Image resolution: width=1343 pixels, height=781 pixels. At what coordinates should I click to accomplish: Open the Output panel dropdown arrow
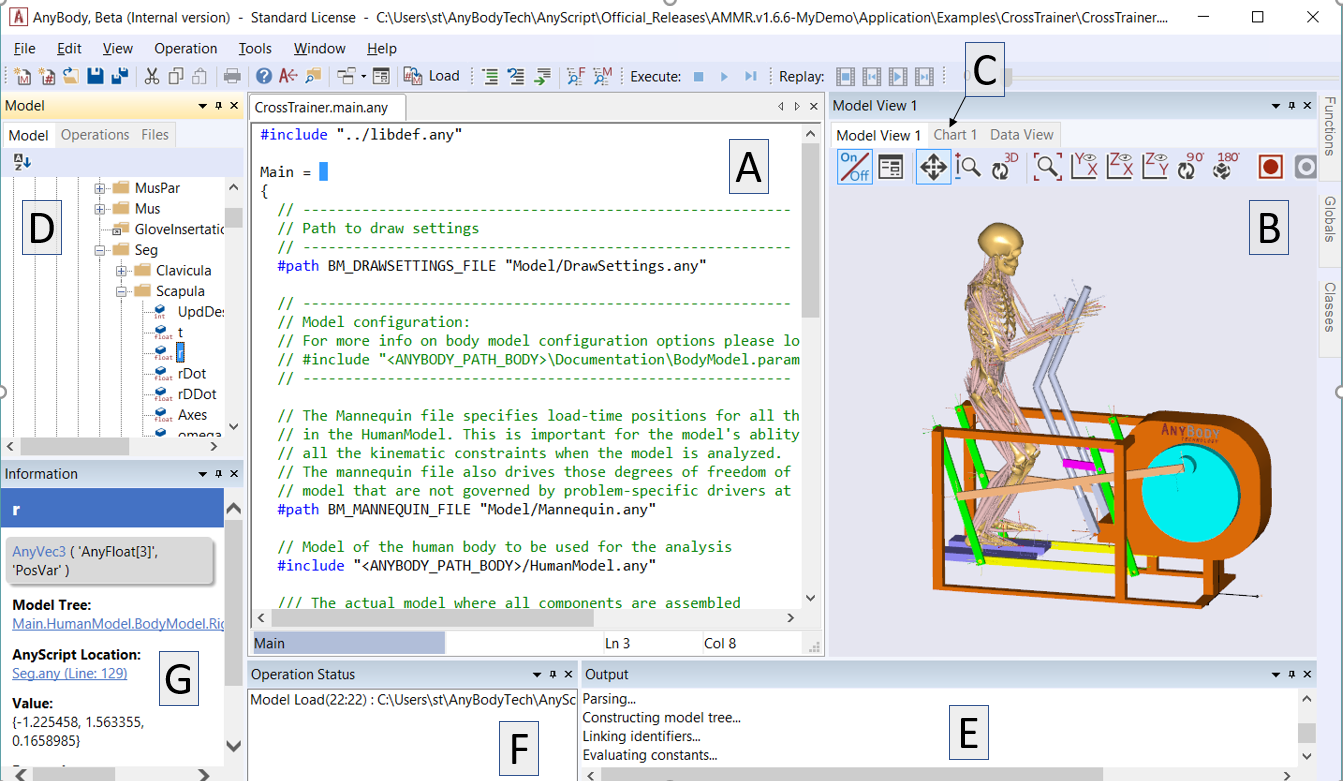1276,675
